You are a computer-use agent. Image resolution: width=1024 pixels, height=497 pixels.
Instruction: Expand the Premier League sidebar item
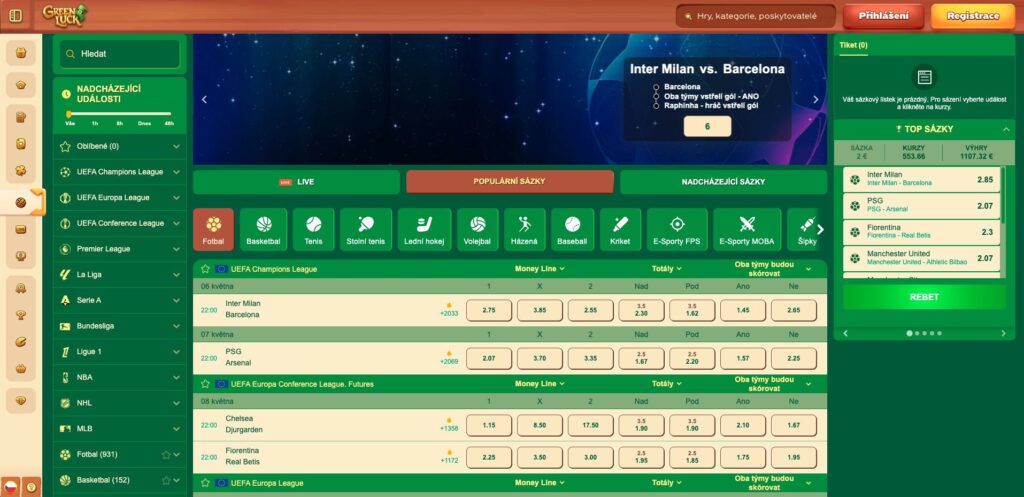176,249
